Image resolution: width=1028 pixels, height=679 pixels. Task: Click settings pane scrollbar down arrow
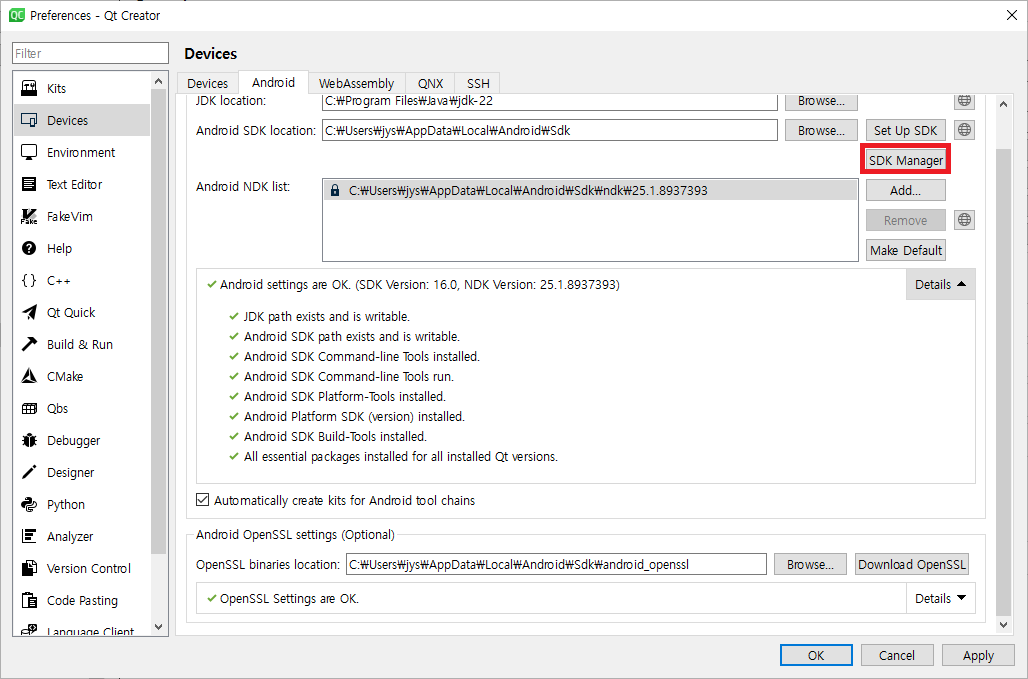pos(1003,625)
